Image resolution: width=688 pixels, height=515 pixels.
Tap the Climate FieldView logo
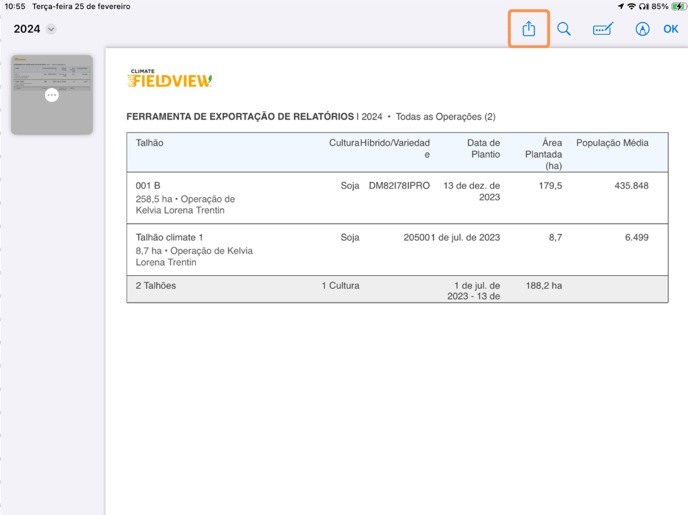coord(169,78)
